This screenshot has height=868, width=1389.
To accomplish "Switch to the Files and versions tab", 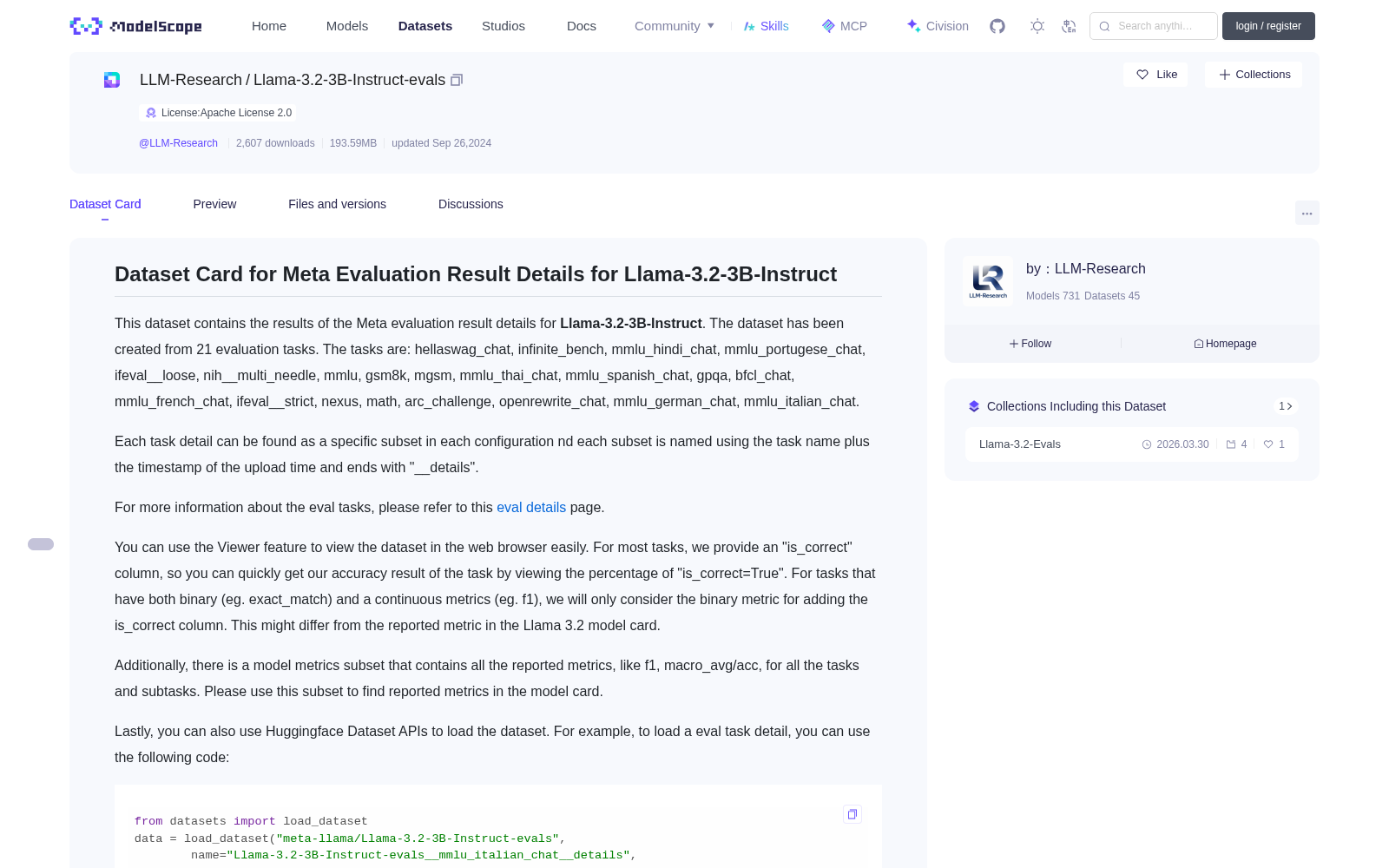I will [x=337, y=204].
